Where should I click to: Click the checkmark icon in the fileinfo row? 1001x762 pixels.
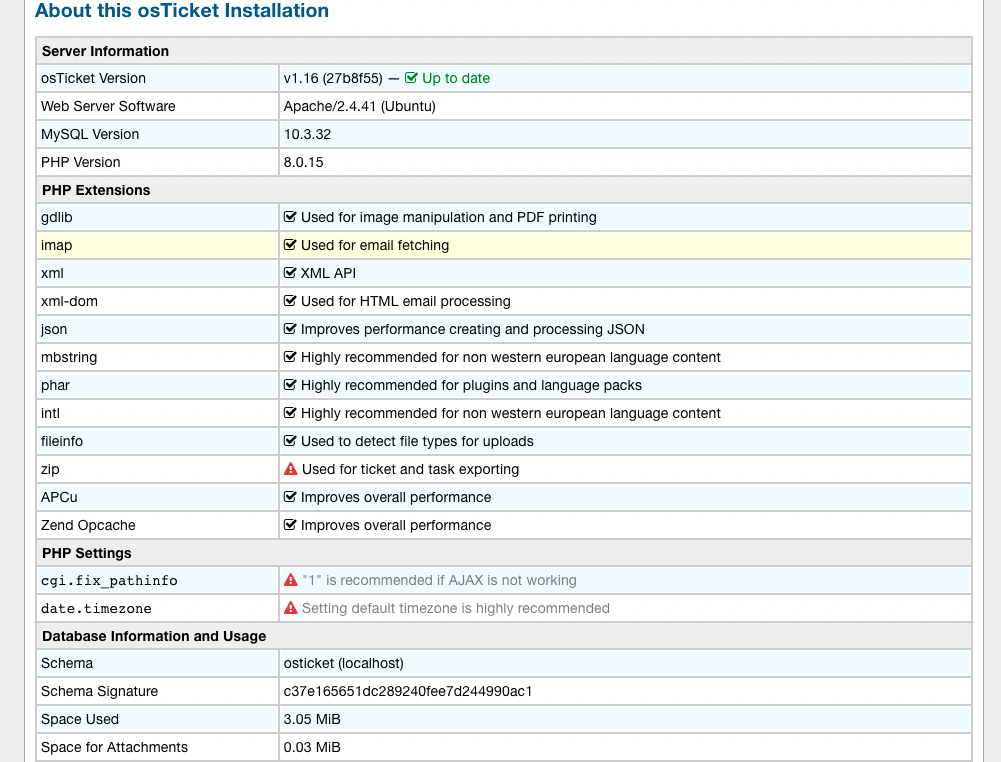[290, 442]
